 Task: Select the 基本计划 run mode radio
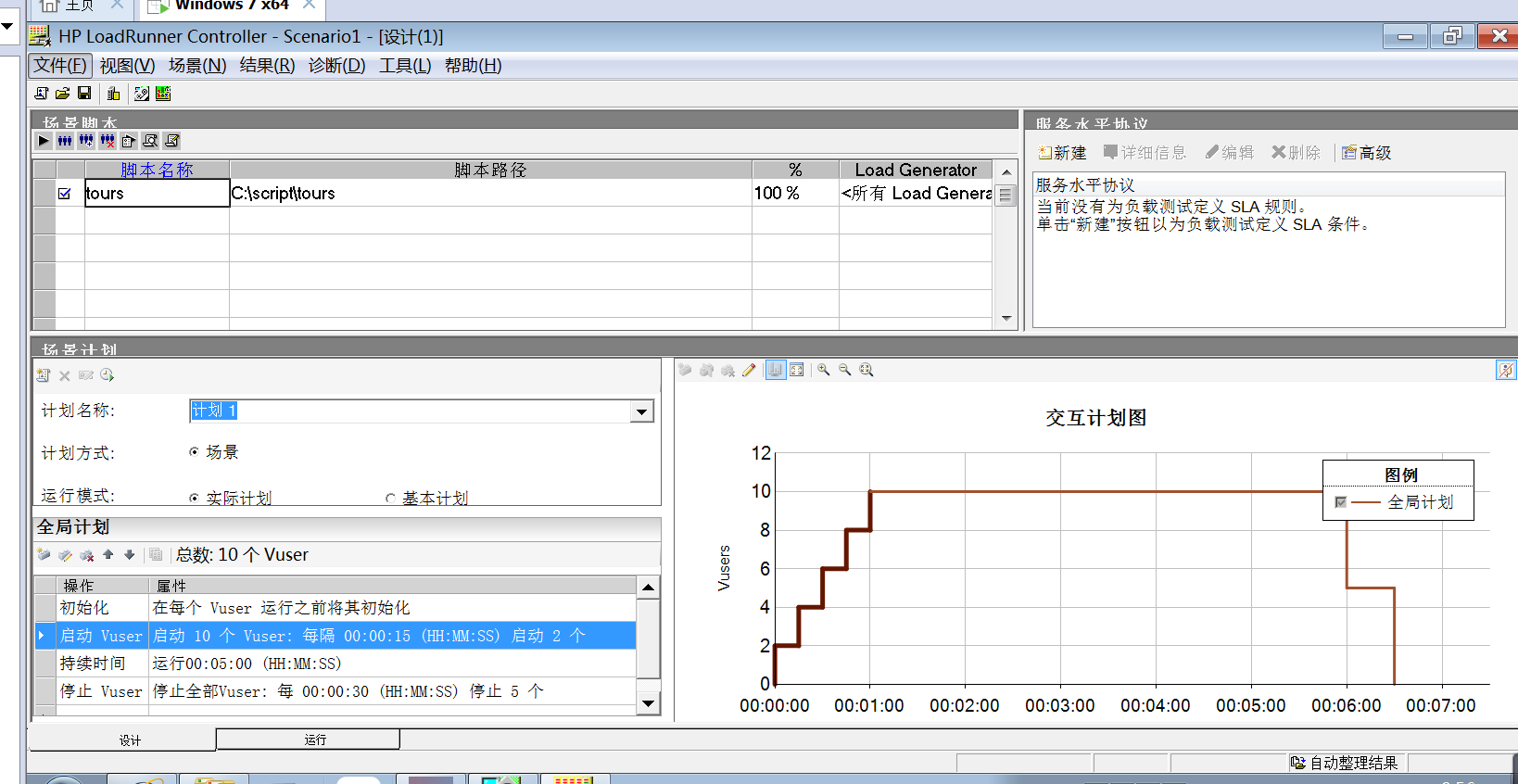pyautogui.click(x=390, y=499)
